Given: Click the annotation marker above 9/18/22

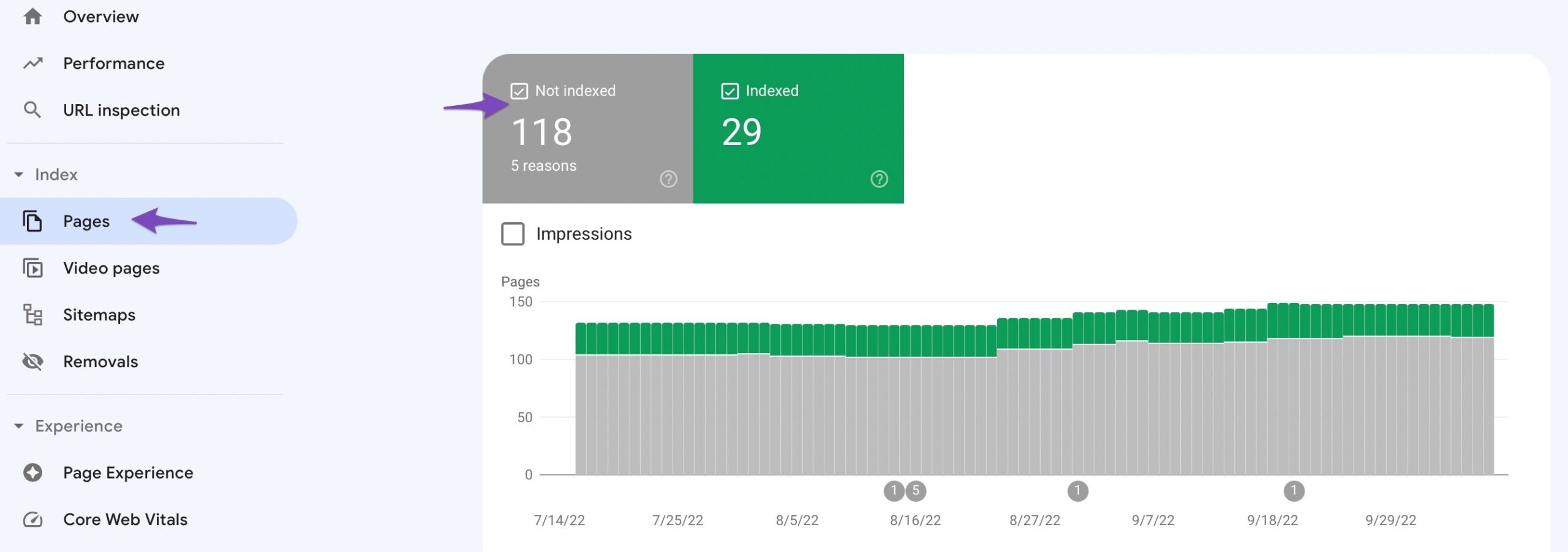Looking at the screenshot, I should (x=1294, y=491).
